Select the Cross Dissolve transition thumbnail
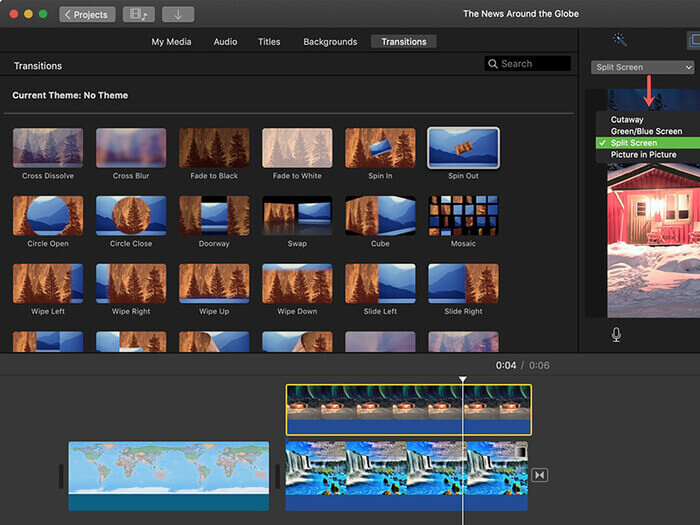The image size is (700, 525). pyautogui.click(x=47, y=148)
